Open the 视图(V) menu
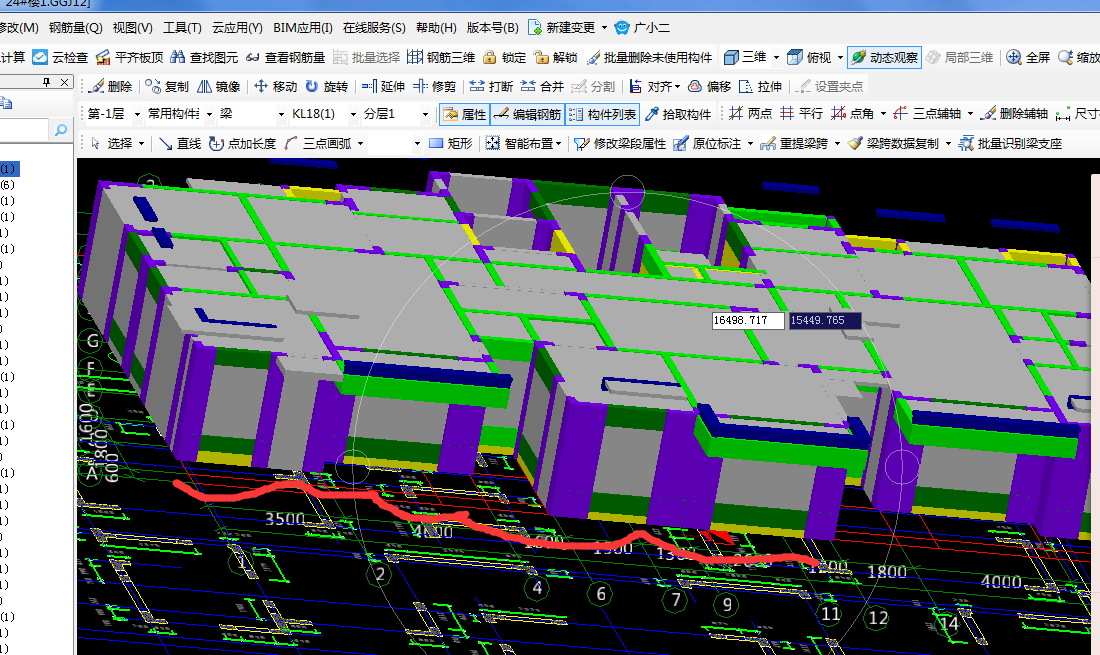The width and height of the screenshot is (1100, 655). tap(133, 27)
